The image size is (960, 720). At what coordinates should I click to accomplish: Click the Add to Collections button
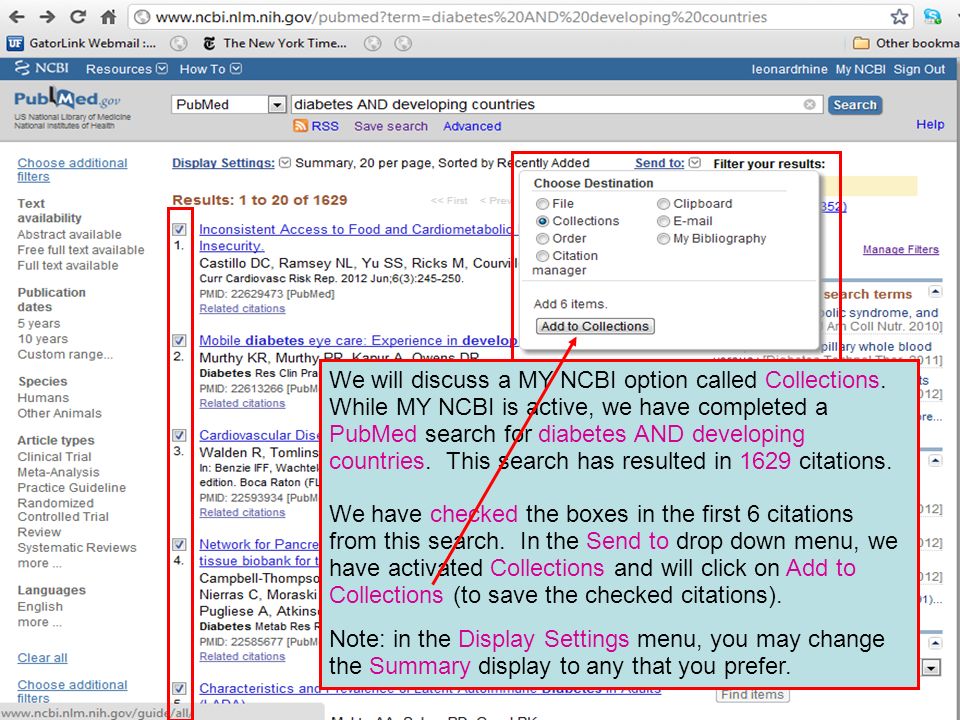coord(595,326)
